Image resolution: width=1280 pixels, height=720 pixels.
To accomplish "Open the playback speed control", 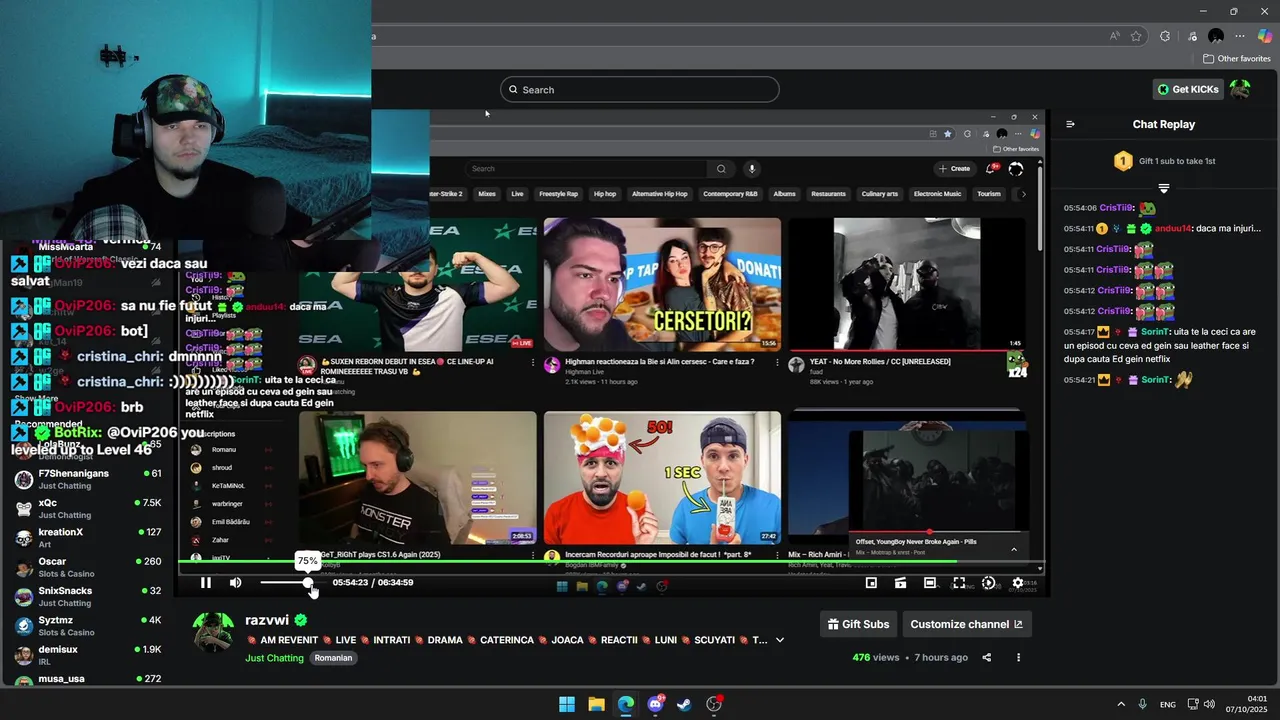I will pyautogui.click(x=989, y=583).
